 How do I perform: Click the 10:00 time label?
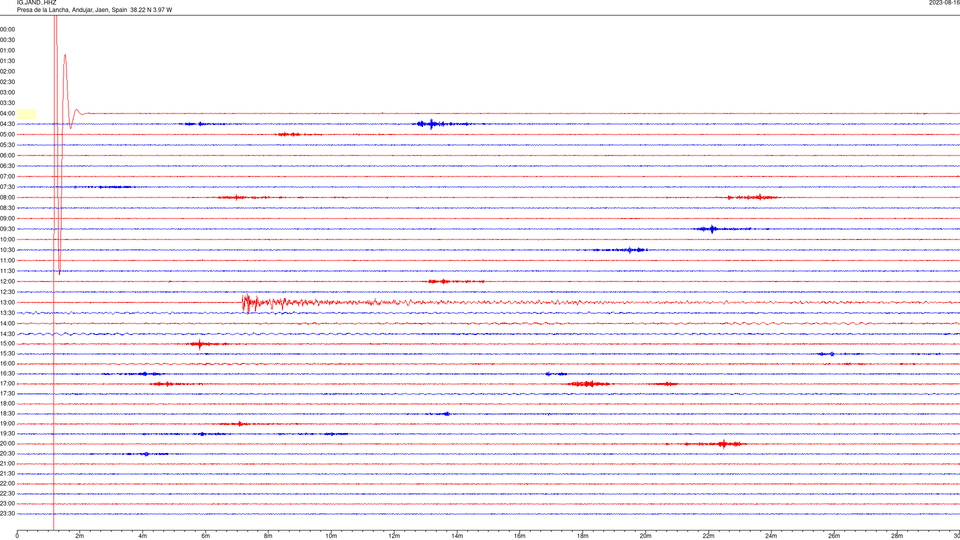click(7, 240)
